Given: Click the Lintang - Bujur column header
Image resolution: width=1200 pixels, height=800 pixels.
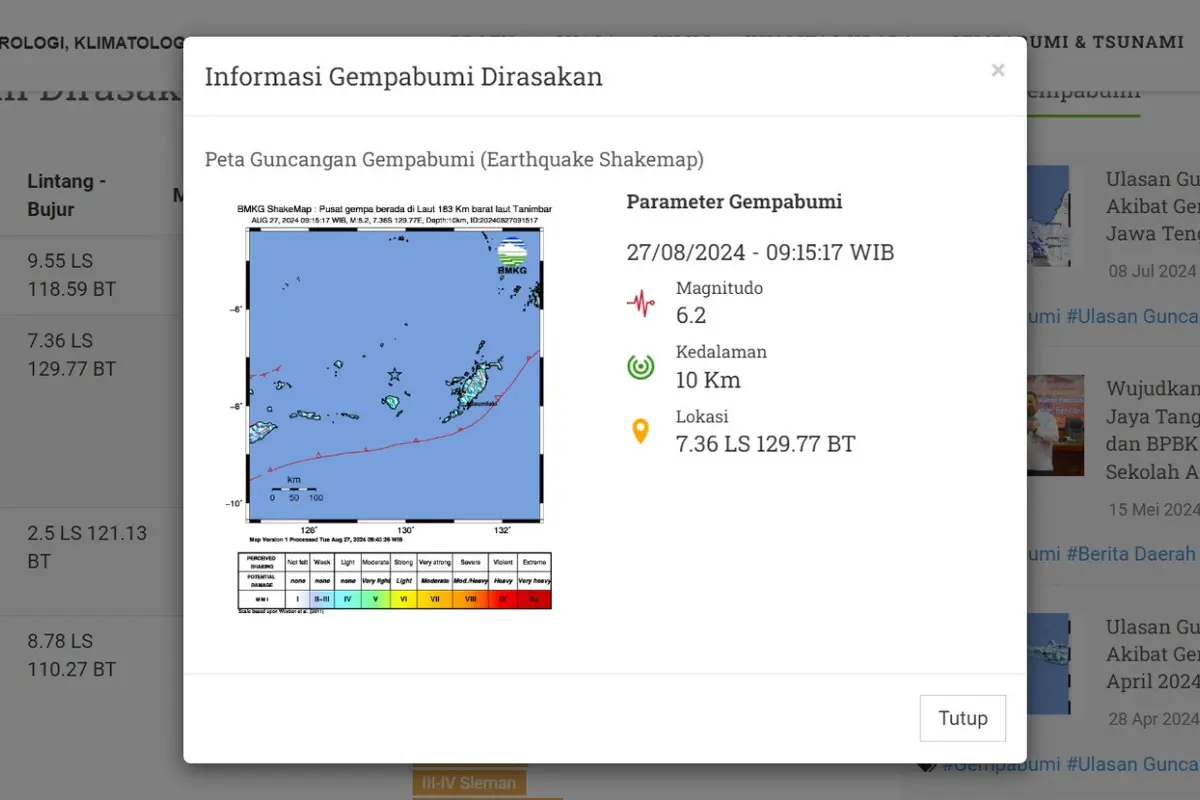Looking at the screenshot, I should [x=67, y=196].
